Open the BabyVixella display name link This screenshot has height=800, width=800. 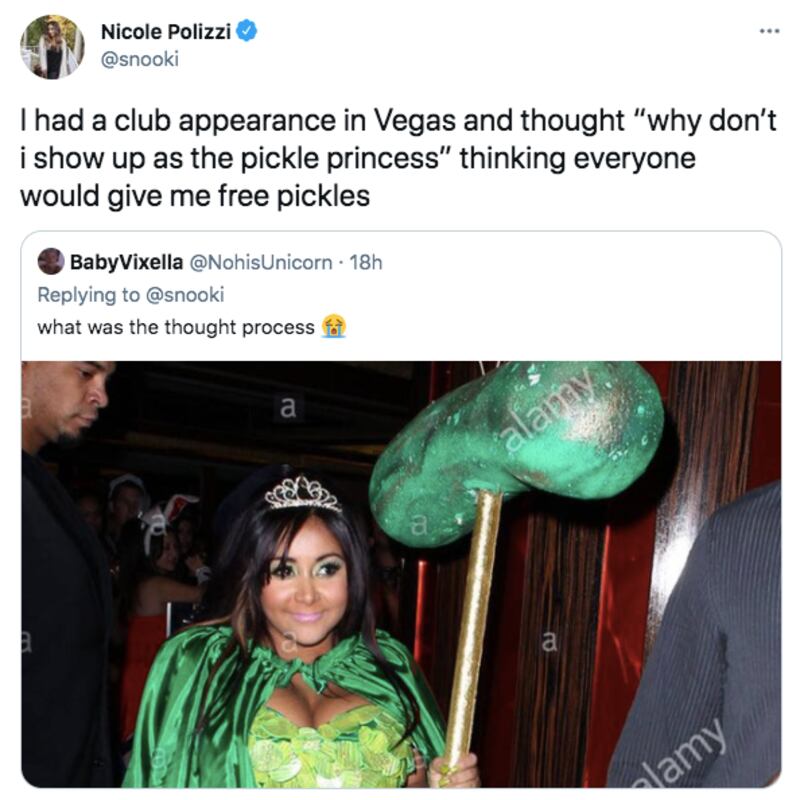pos(126,262)
